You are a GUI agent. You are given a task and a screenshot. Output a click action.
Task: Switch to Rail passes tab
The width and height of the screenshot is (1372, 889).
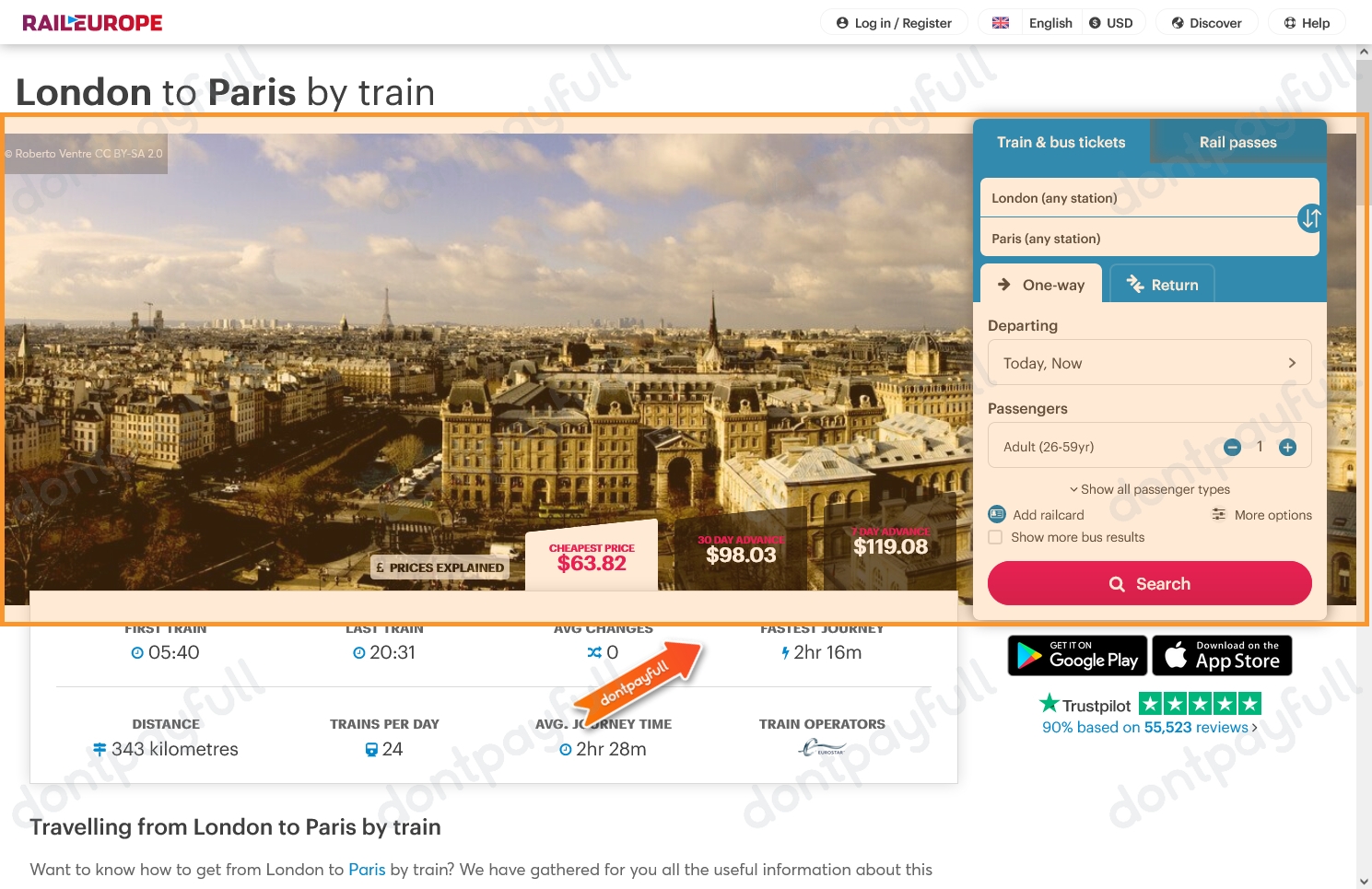tap(1237, 142)
